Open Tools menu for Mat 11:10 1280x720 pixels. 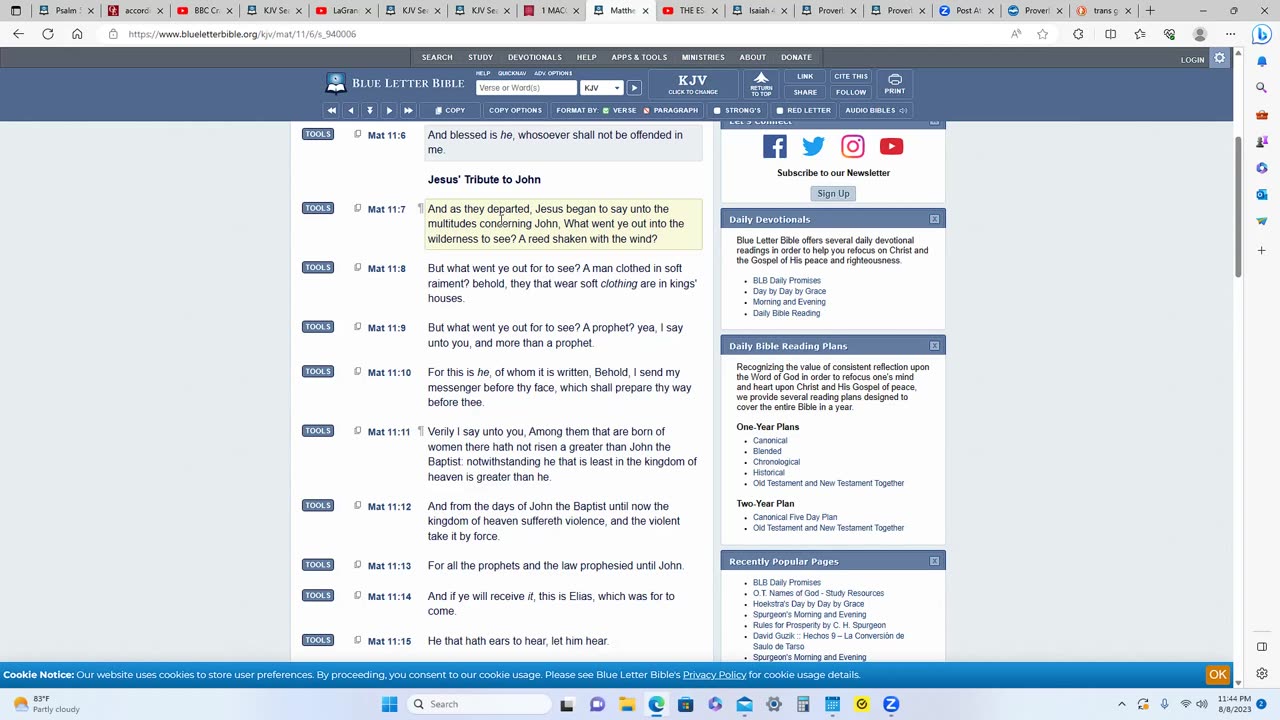point(318,371)
